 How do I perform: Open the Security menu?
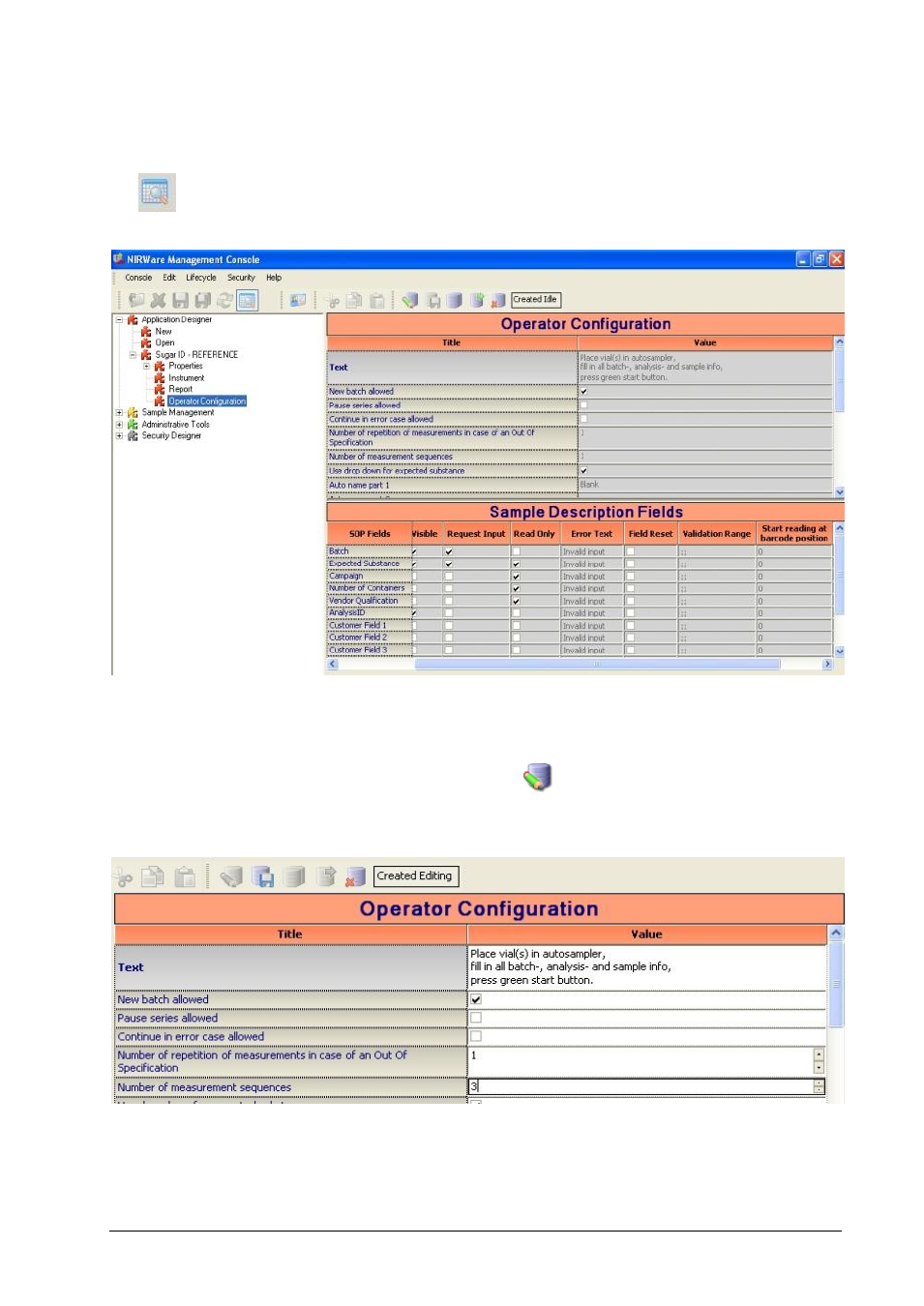click(241, 278)
